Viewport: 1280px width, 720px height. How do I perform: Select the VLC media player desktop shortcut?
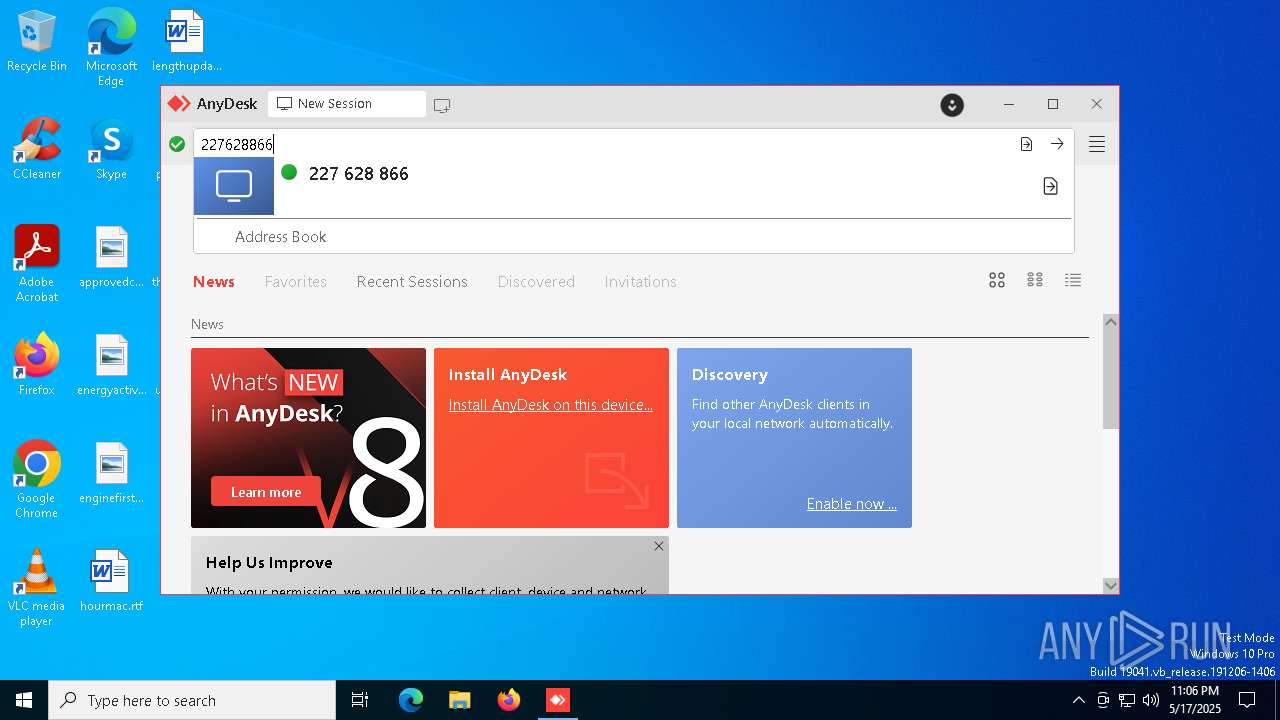(x=37, y=588)
